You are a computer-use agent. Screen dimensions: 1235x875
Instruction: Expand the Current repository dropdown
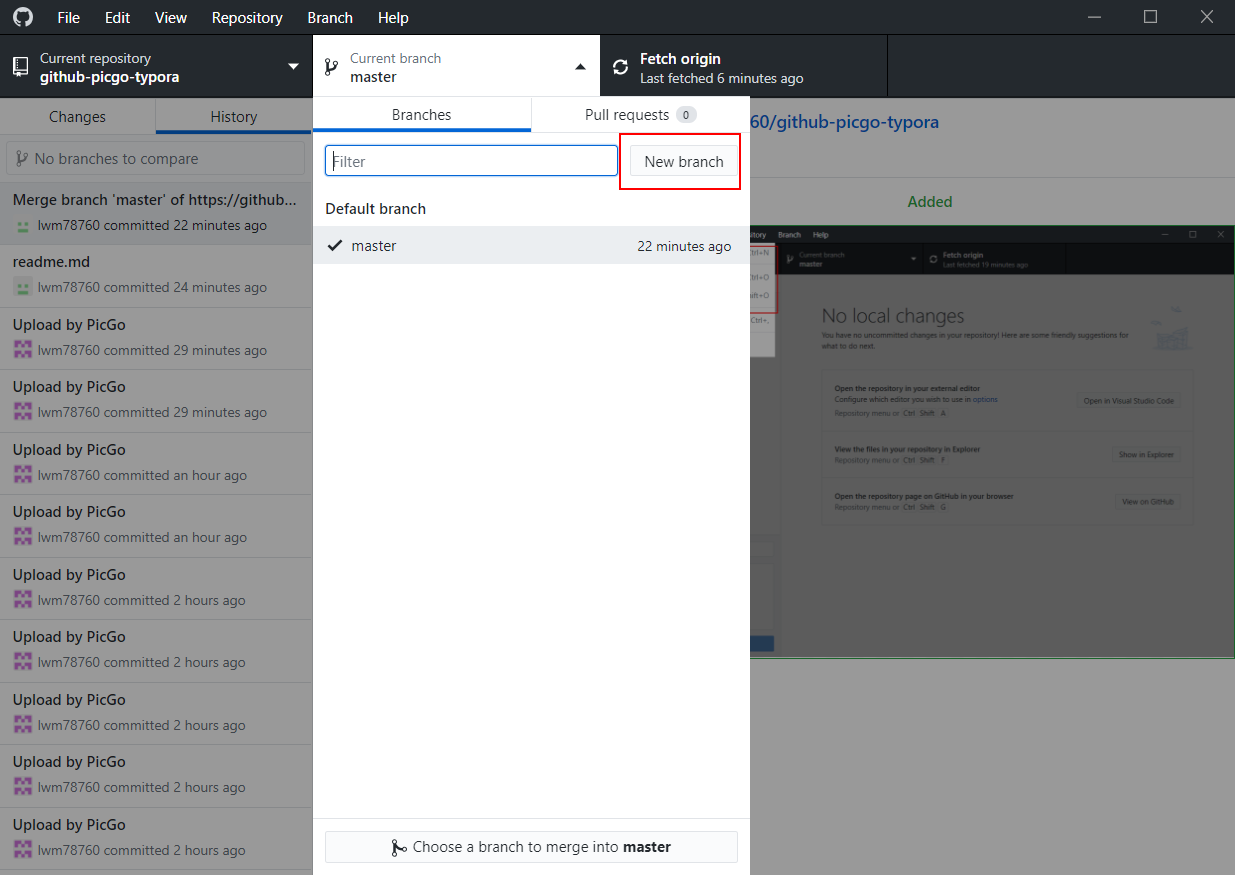click(156, 67)
